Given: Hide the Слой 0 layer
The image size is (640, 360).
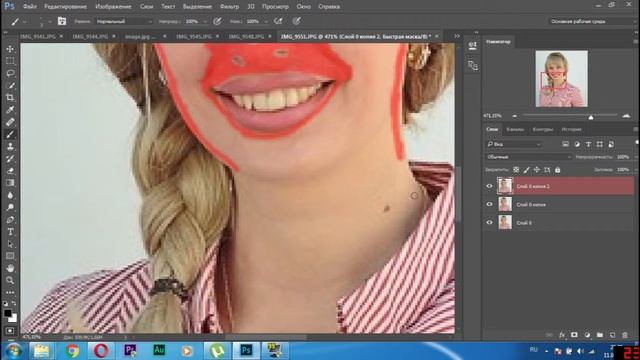Looking at the screenshot, I should coord(489,222).
